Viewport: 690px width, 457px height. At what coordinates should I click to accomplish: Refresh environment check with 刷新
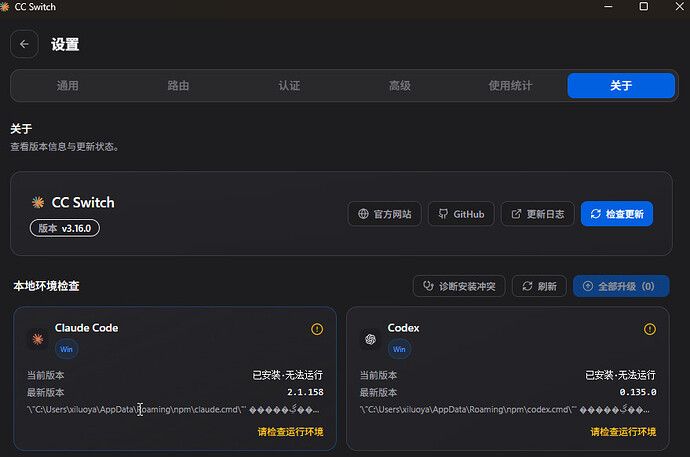(539, 286)
